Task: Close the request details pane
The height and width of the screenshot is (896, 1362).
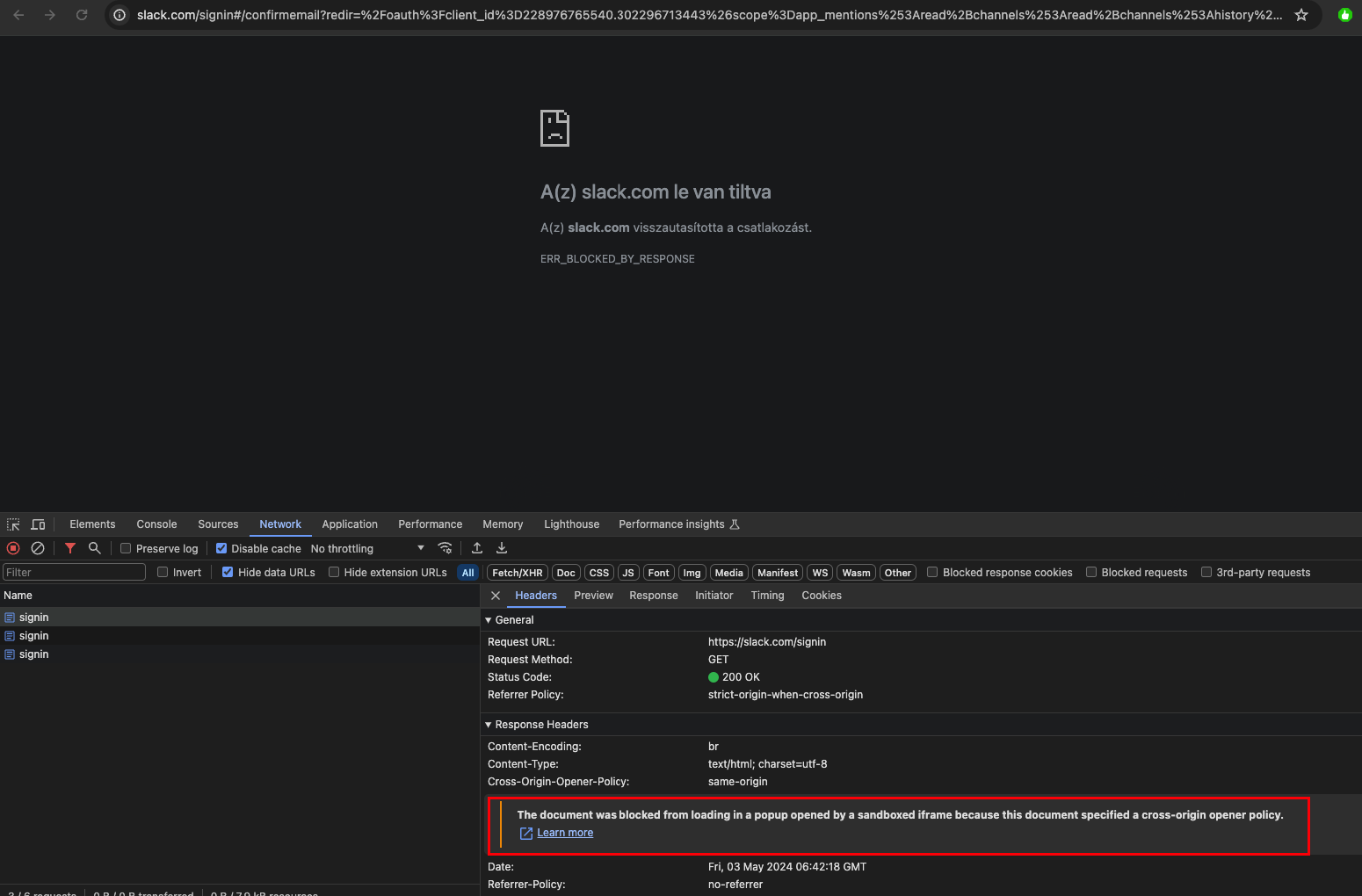Action: click(x=496, y=596)
